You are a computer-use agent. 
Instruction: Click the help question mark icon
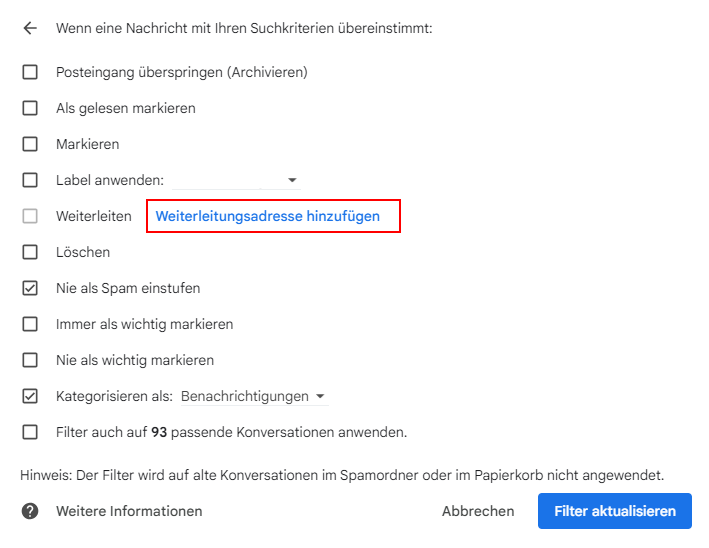click(x=30, y=511)
